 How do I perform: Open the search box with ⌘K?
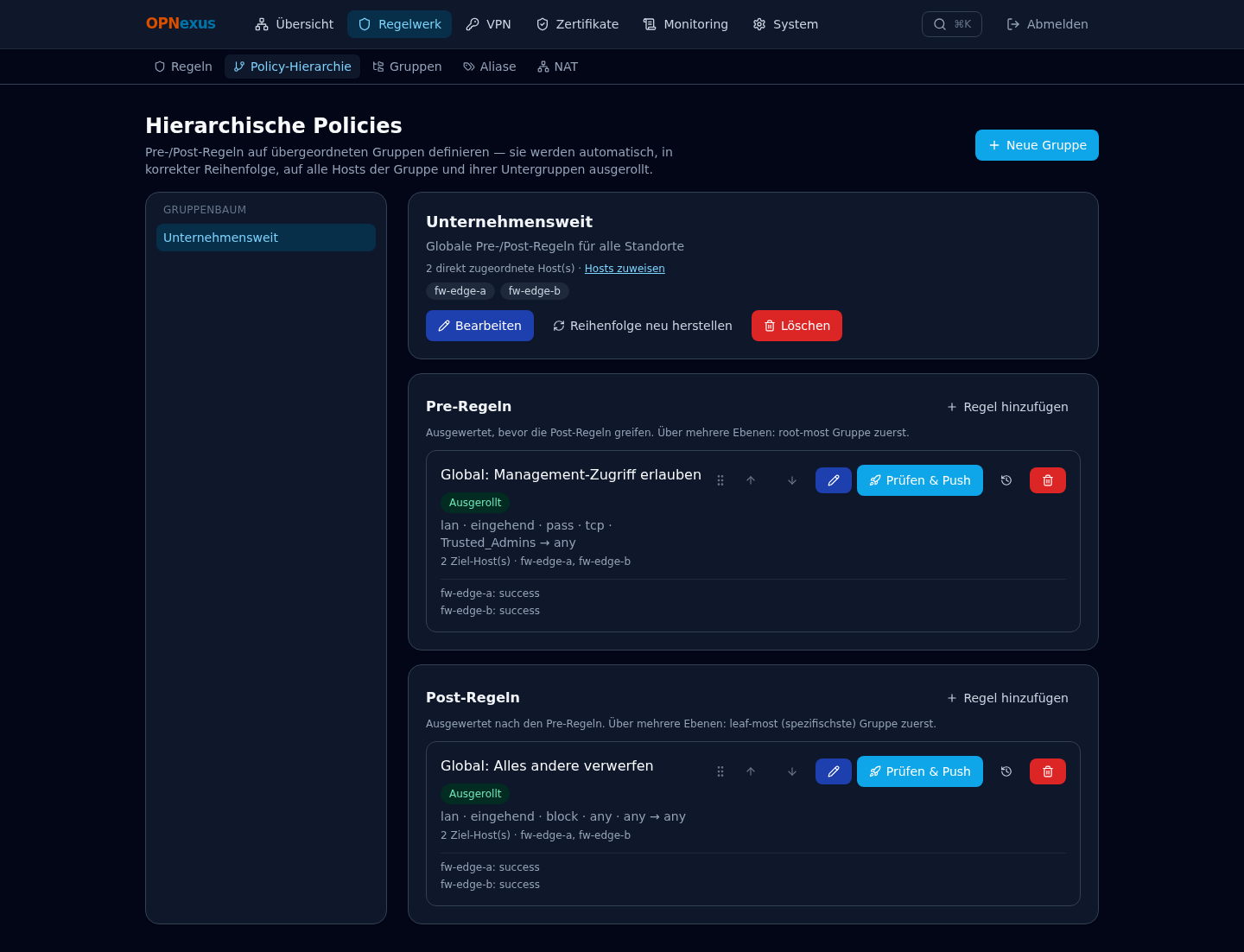click(x=952, y=24)
